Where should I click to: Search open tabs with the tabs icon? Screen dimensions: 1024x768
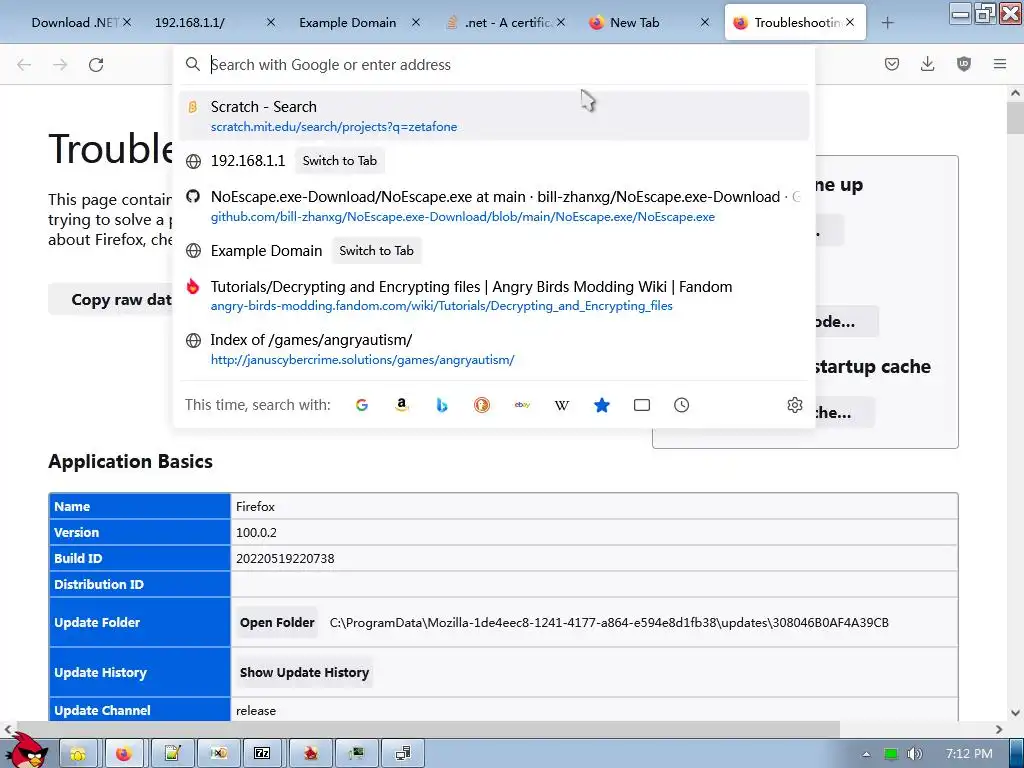coord(642,405)
